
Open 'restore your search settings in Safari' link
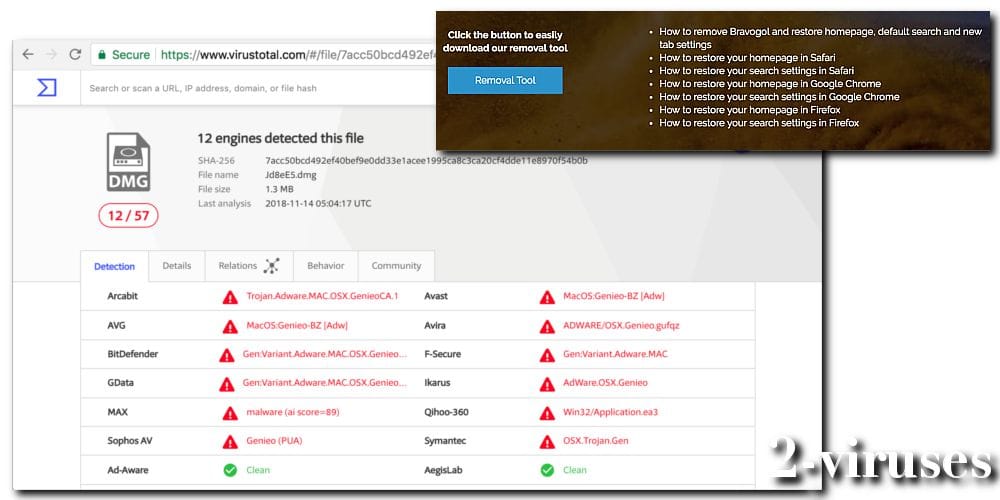click(x=756, y=71)
